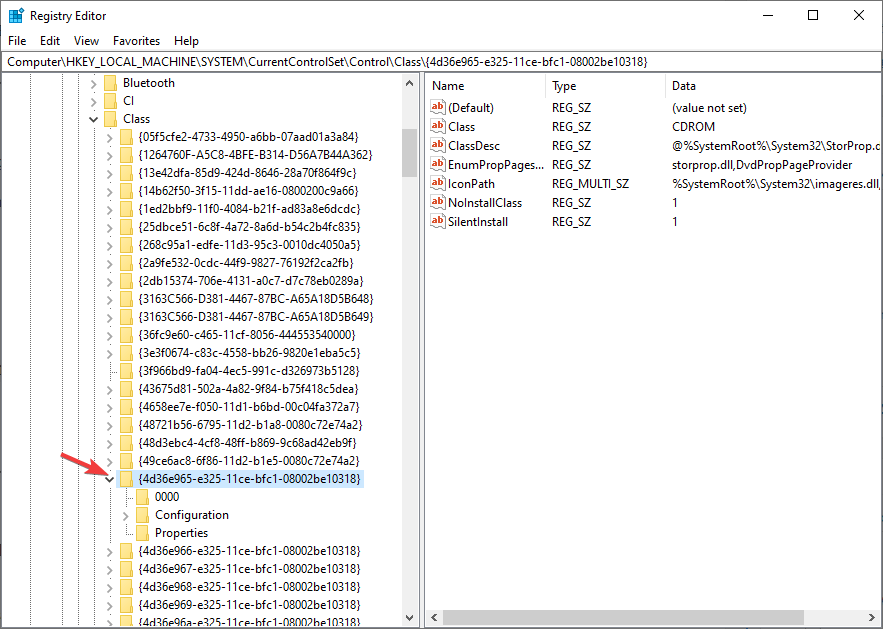Viewport: 883px width, 629px height.
Task: Click the values pane scroll left arrow
Action: (x=435, y=618)
